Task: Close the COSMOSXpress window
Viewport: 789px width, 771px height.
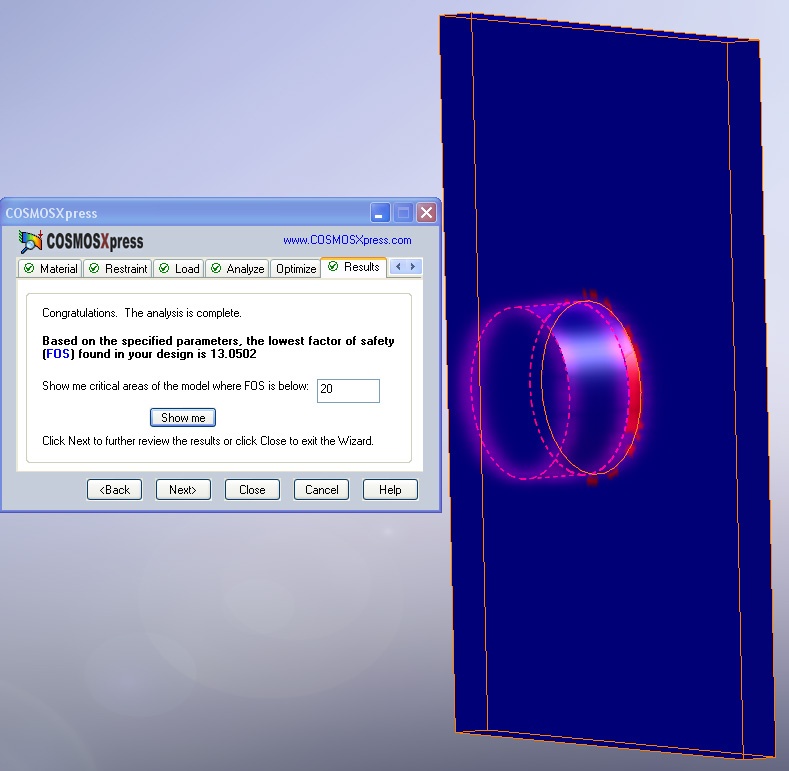Action: (427, 213)
